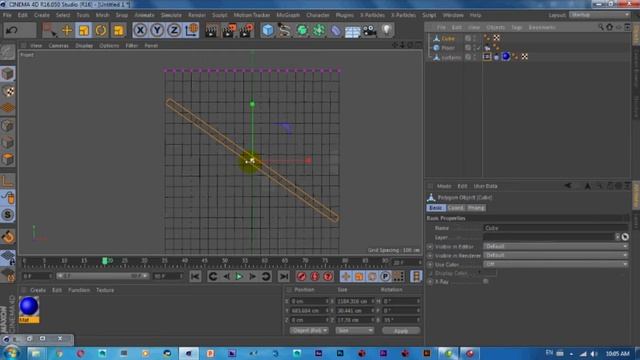
Task: Toggle Autokeying red button
Action: 315,276
